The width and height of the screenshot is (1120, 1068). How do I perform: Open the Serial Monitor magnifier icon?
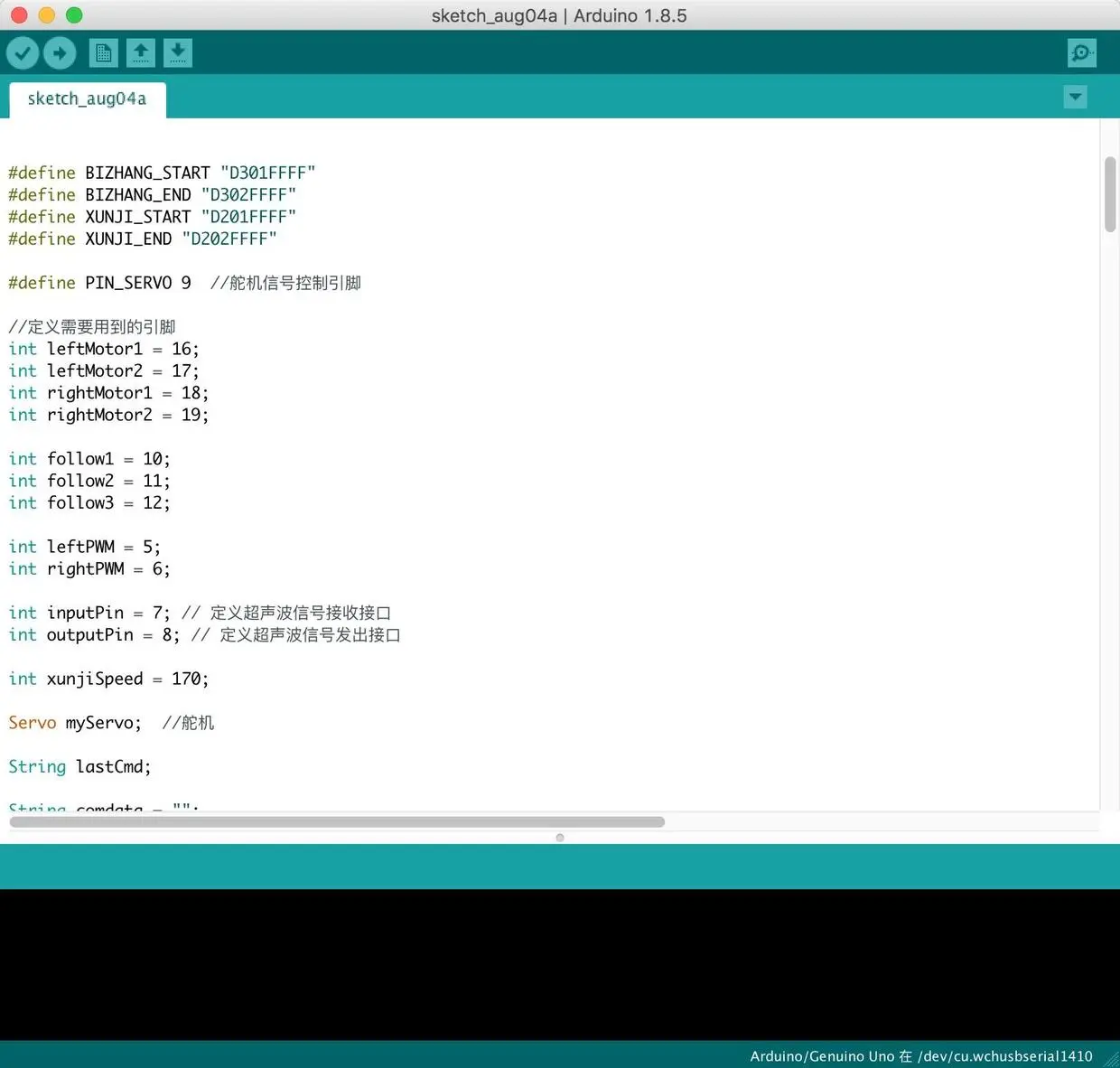tap(1082, 53)
